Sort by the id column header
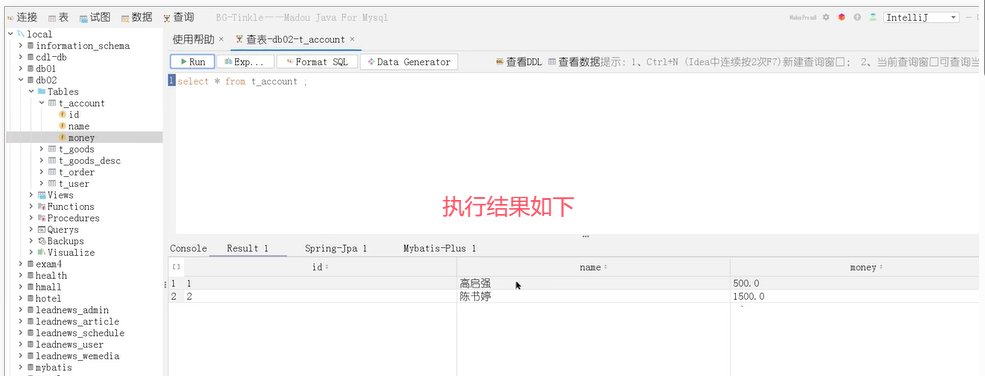Viewport: 985px width, 376px height. pyautogui.click(x=320, y=267)
